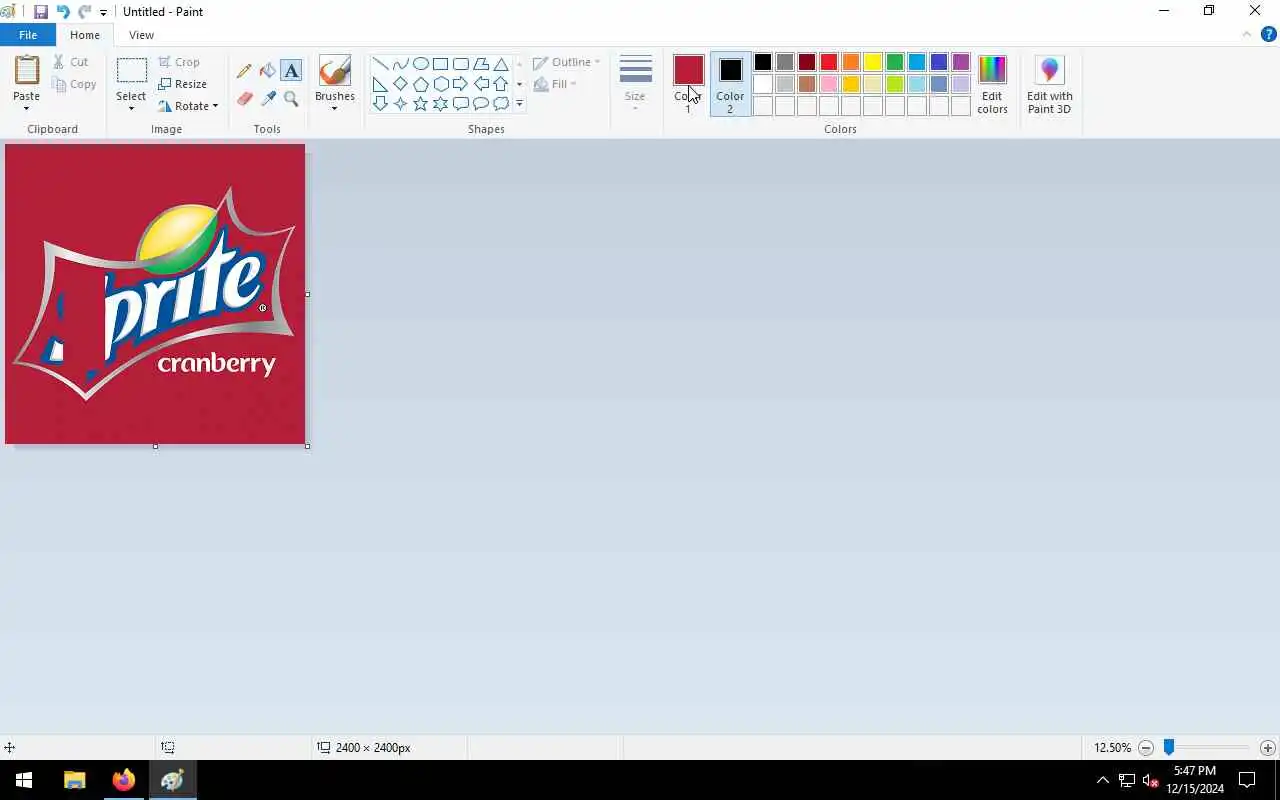1280x800 pixels.
Task: Open Firefox from the taskbar
Action: [x=124, y=780]
